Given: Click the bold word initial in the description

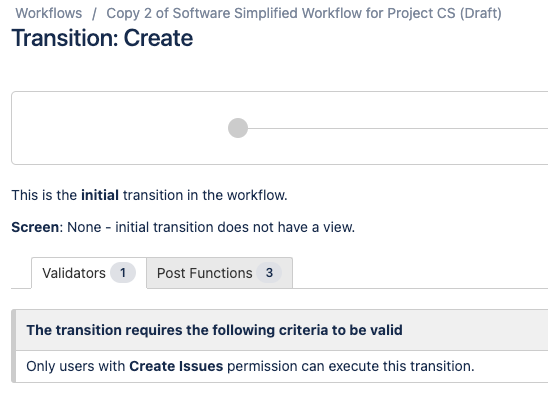Looking at the screenshot, I should 100,195.
